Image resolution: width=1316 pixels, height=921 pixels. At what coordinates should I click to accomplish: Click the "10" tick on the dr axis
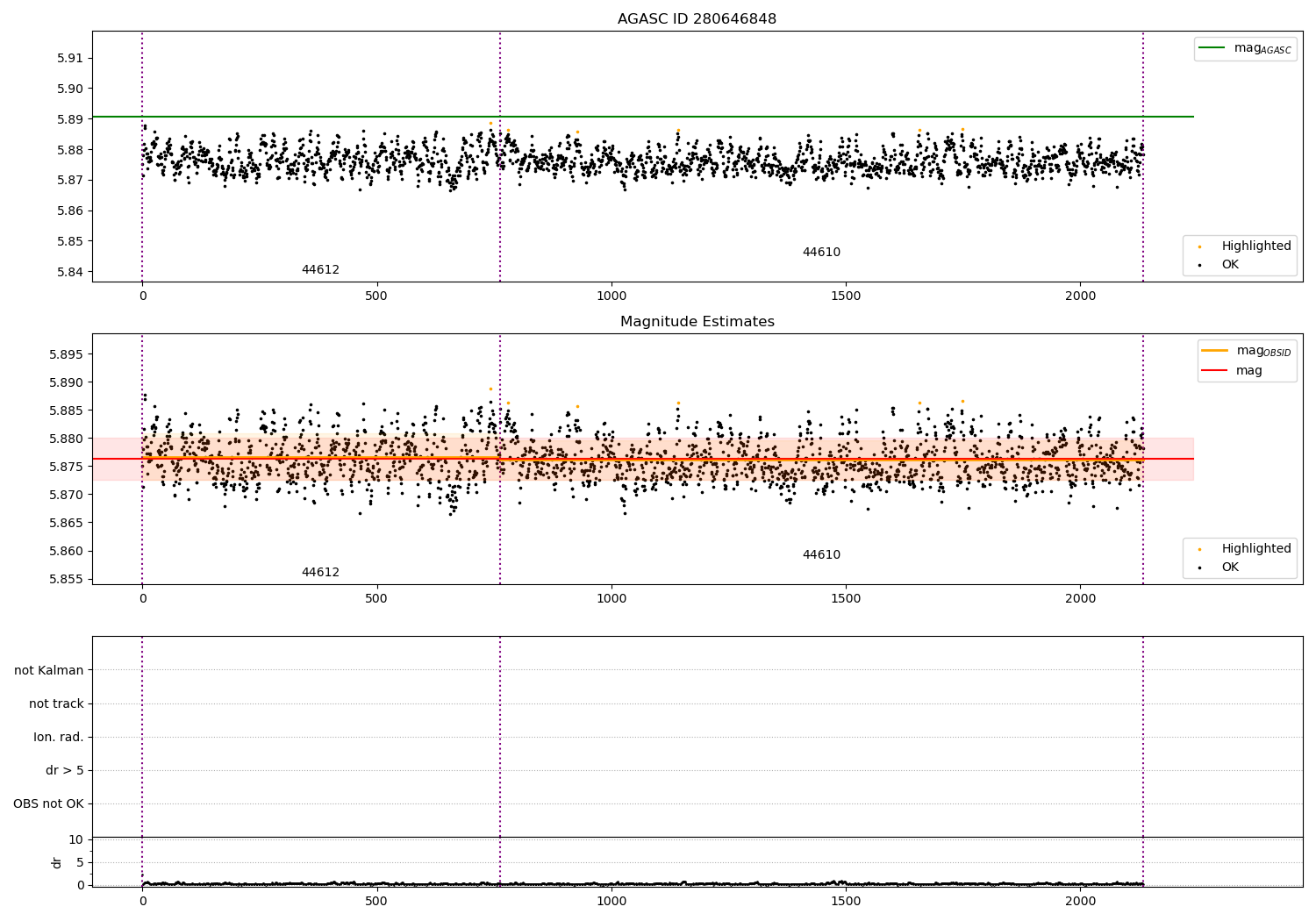tap(75, 839)
